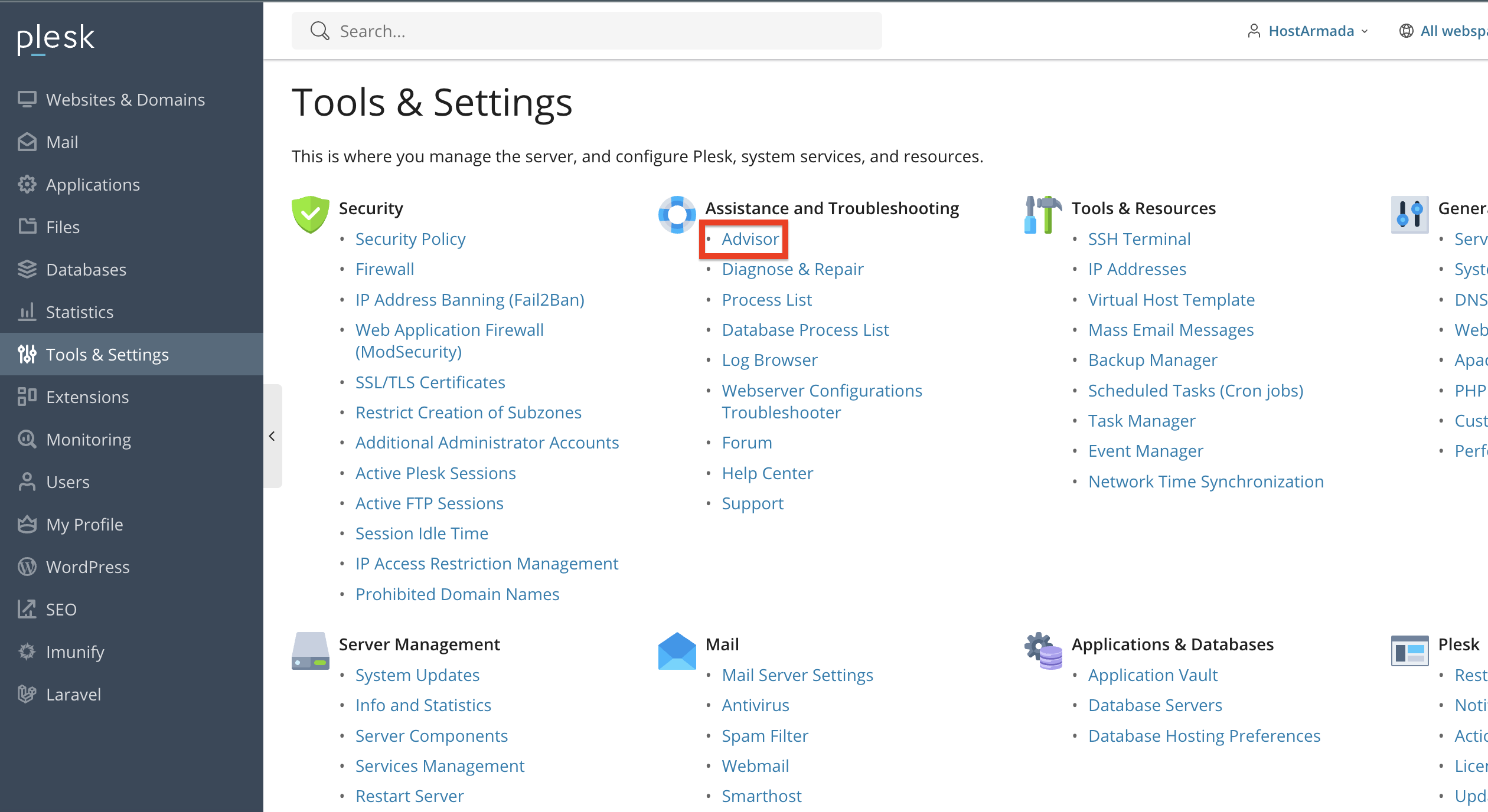1488x812 pixels.
Task: Open the Spam Filter link
Action: (765, 736)
